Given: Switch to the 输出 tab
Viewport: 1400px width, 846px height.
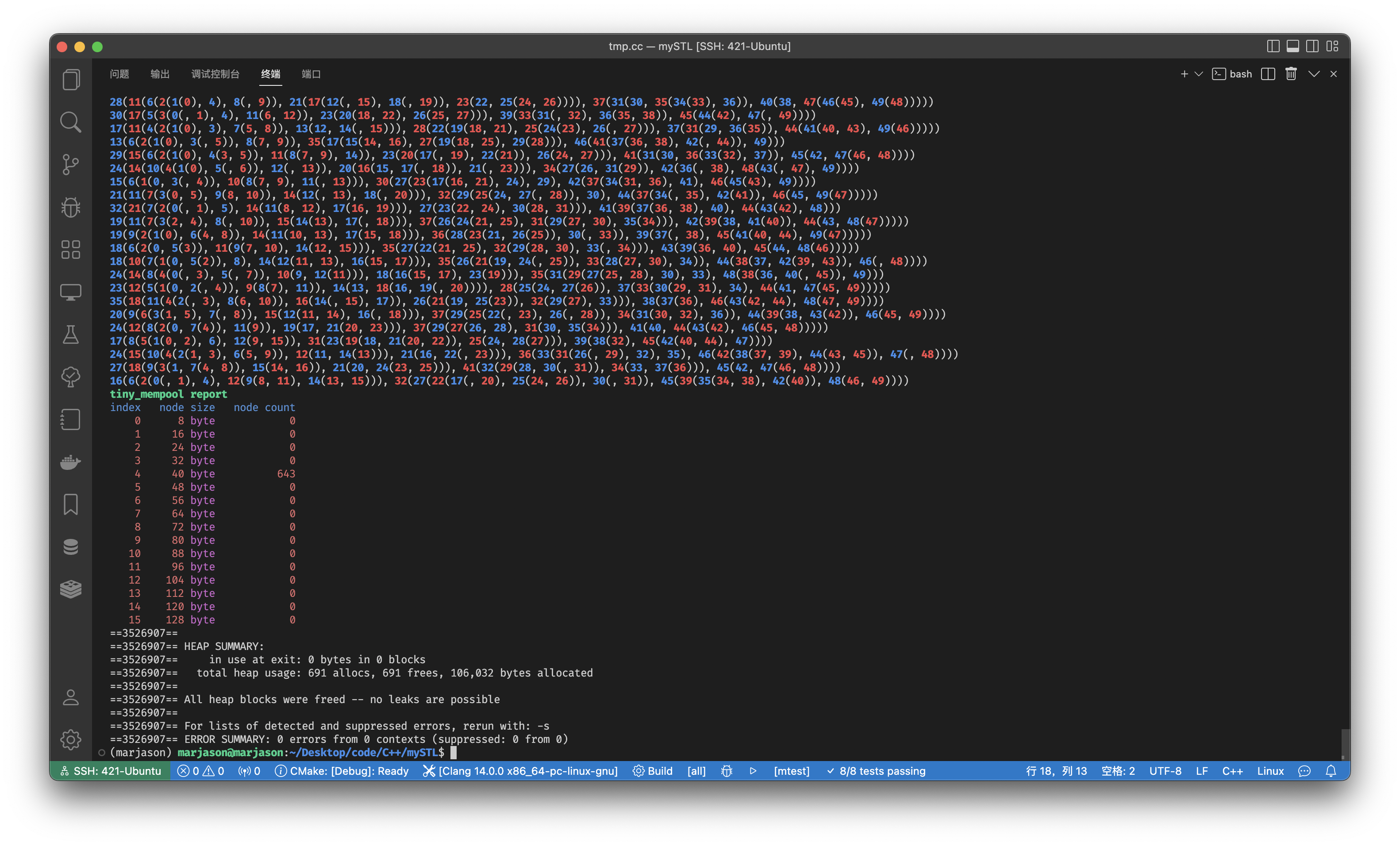Looking at the screenshot, I should pos(160,74).
